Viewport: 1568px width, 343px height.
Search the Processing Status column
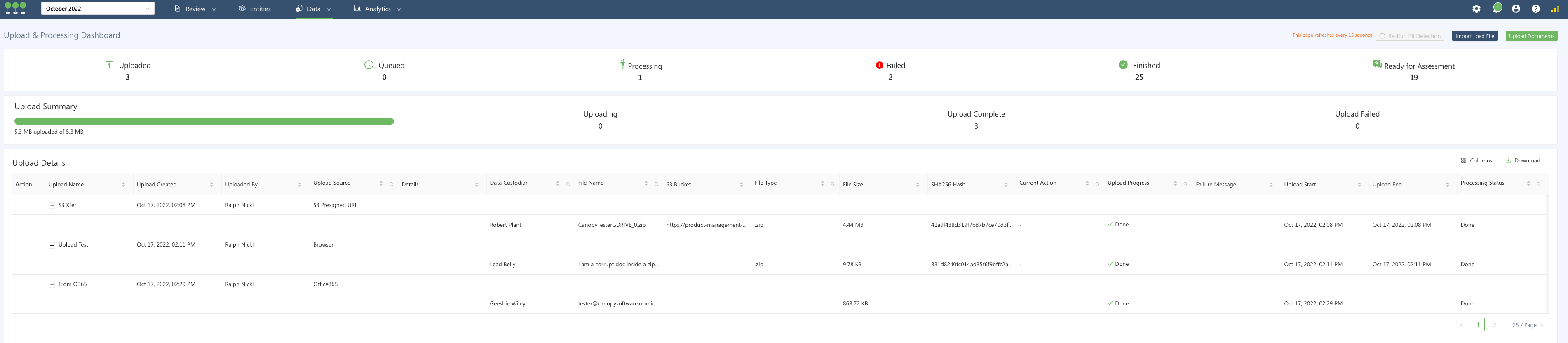click(1539, 184)
